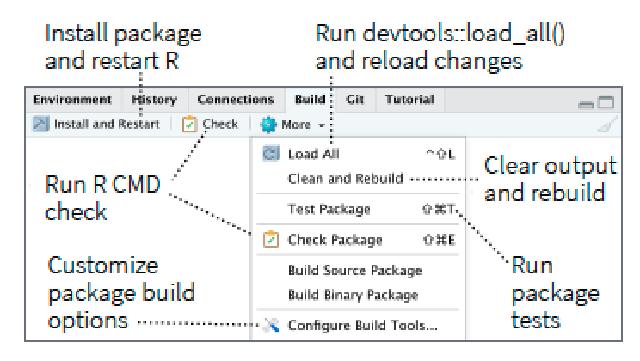The image size is (640, 361).
Task: Click the Configure Build Tools wrench icon
Action: [x=271, y=325]
